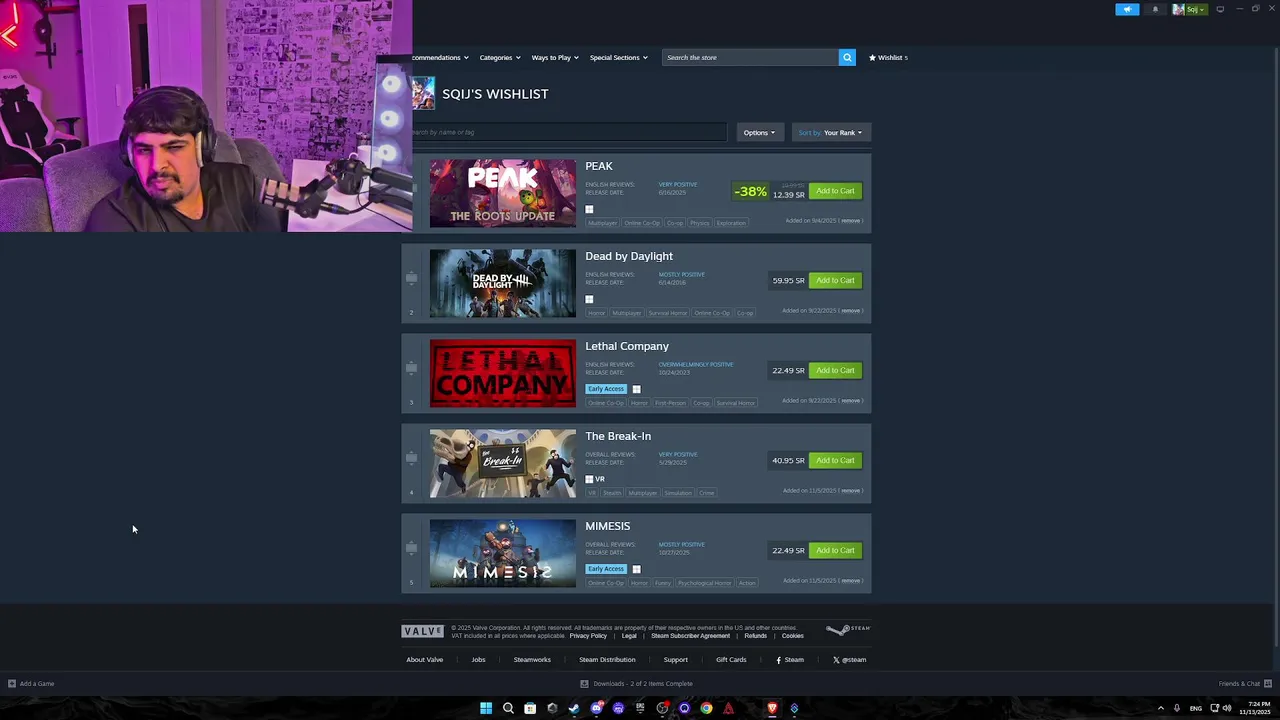The width and height of the screenshot is (1280, 720).
Task: Click the Physics tag under PEAK
Action: point(699,223)
